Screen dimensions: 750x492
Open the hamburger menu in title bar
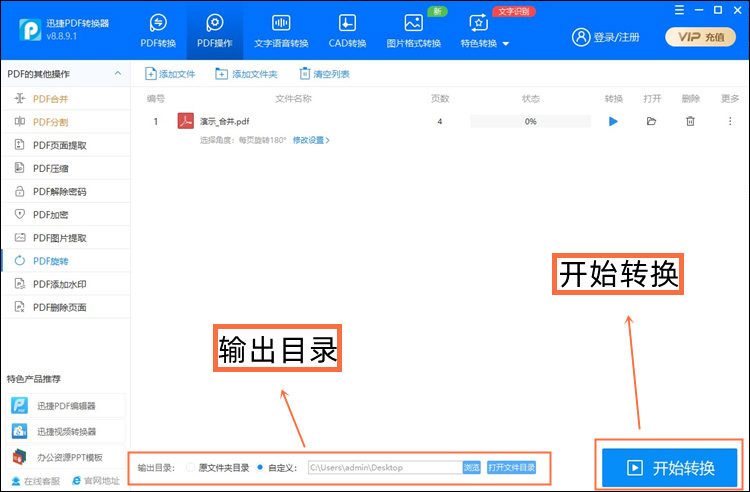pyautogui.click(x=679, y=10)
